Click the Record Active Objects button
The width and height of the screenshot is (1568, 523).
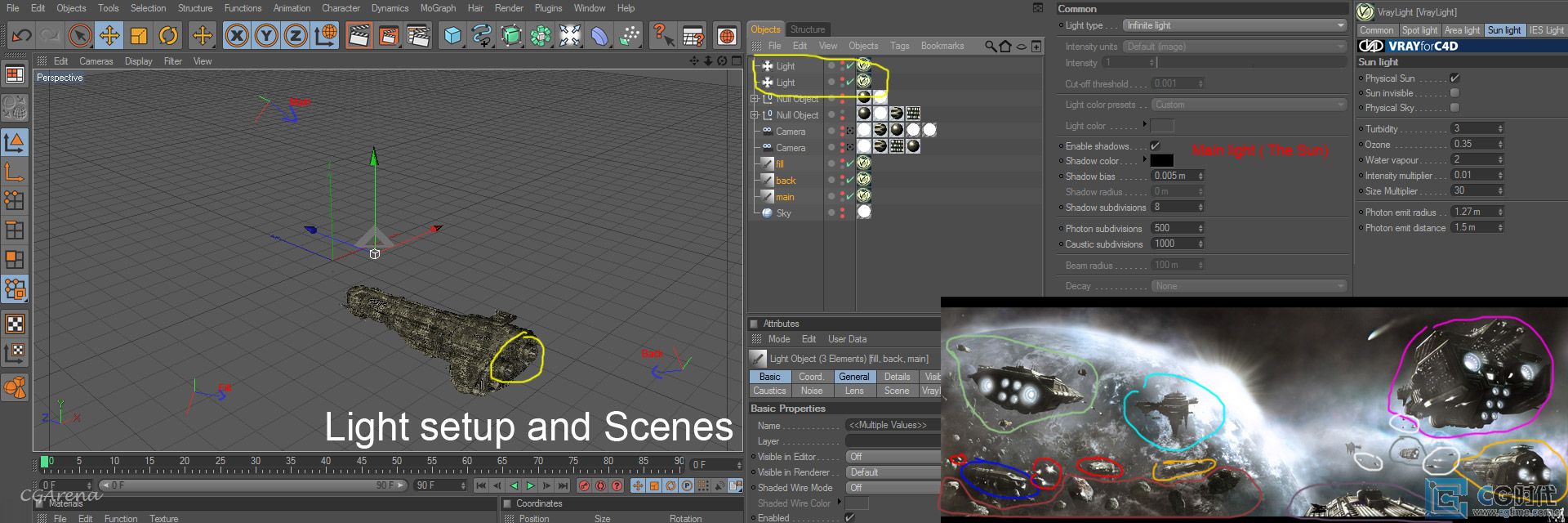point(584,485)
